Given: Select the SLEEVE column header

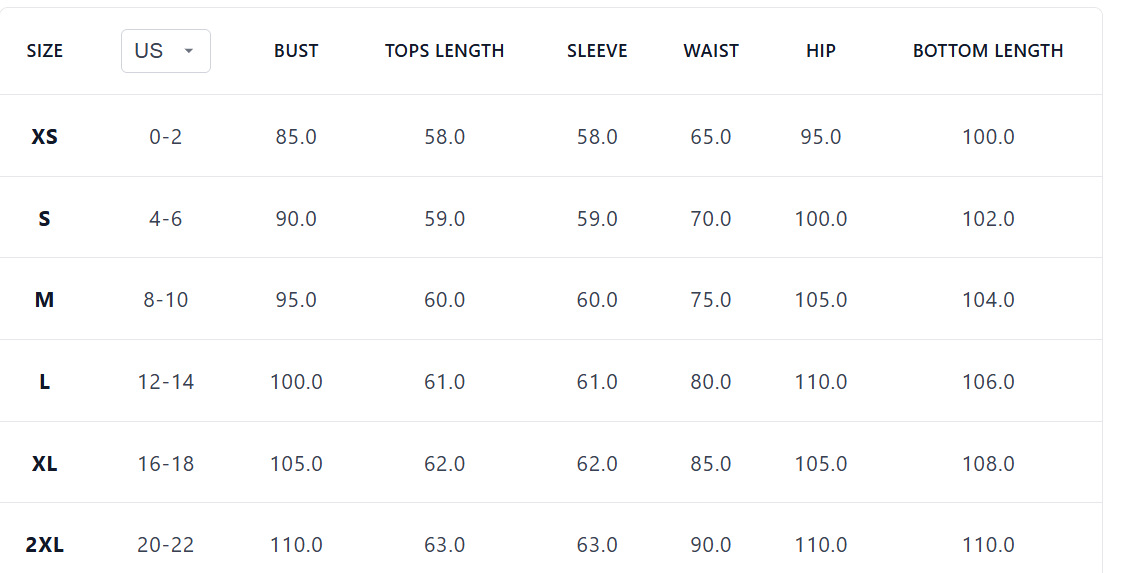Looking at the screenshot, I should click(x=597, y=51).
